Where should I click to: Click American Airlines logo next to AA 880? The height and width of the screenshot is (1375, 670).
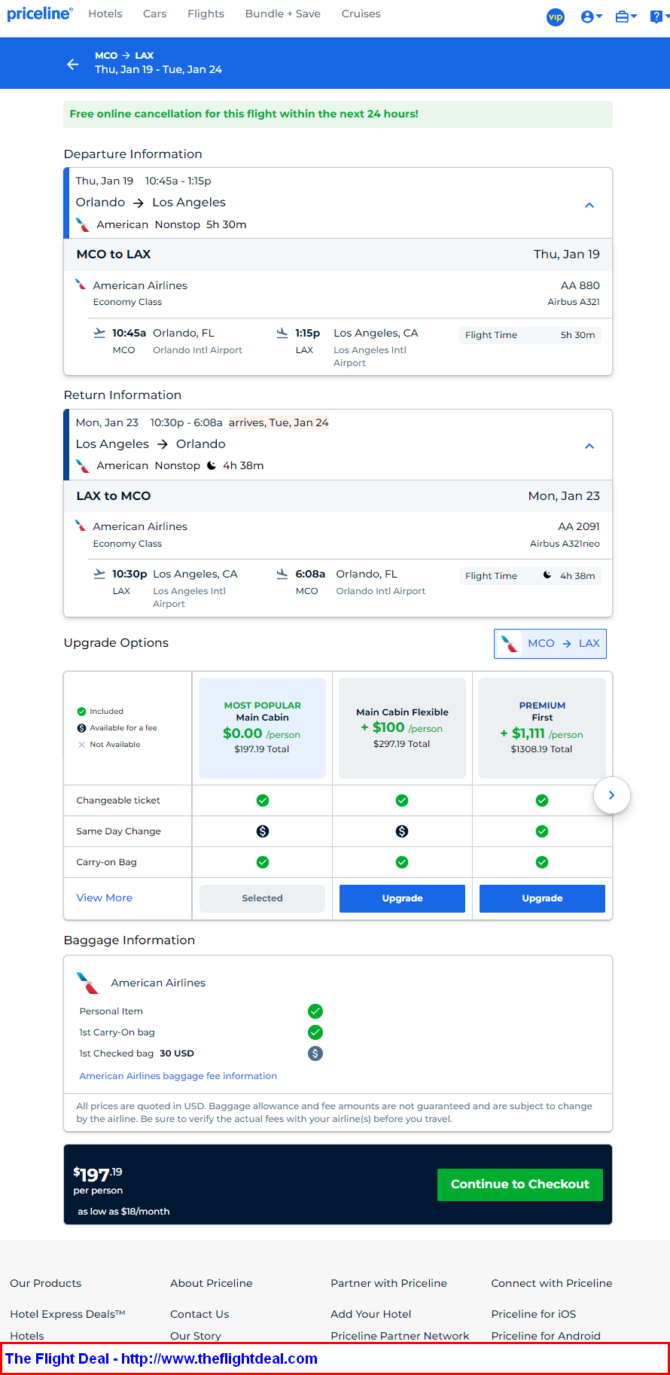[x=81, y=285]
